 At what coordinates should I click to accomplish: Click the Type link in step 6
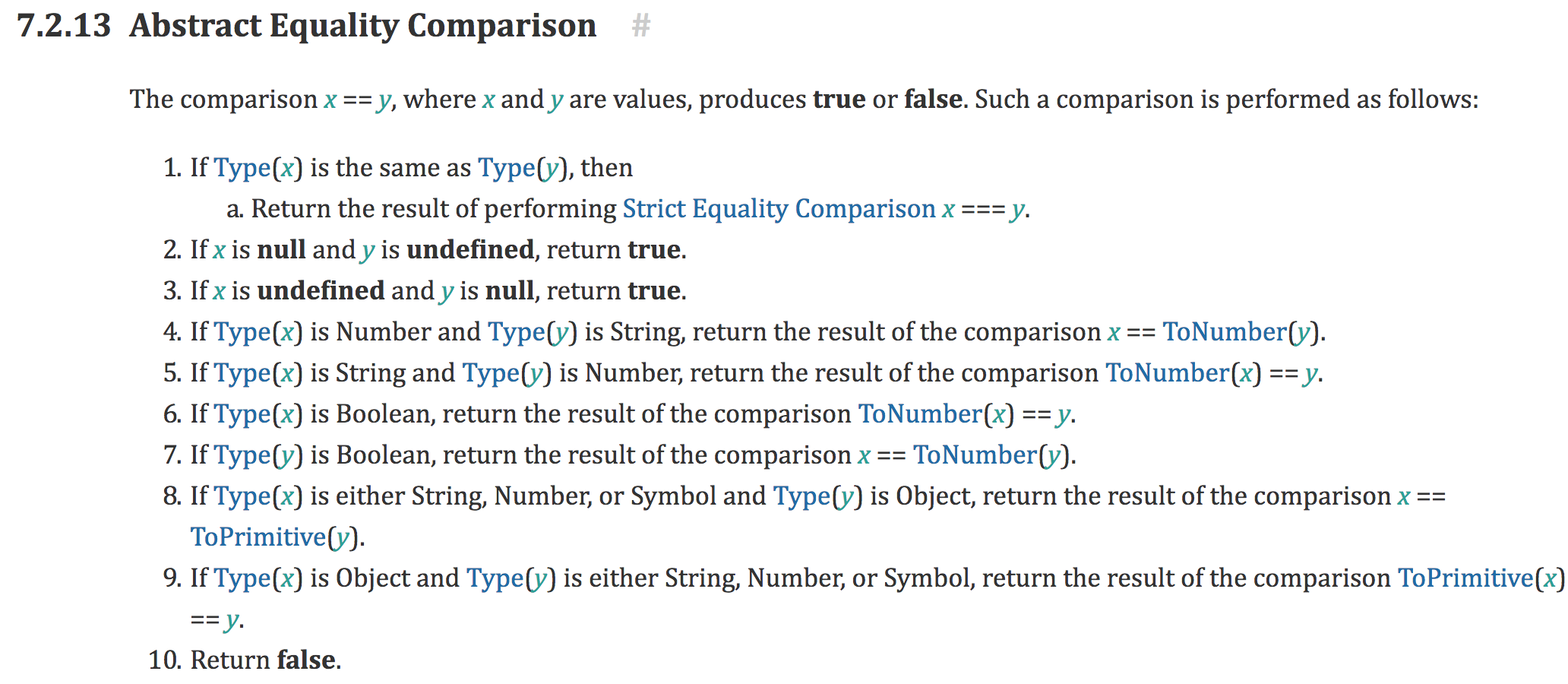[242, 414]
